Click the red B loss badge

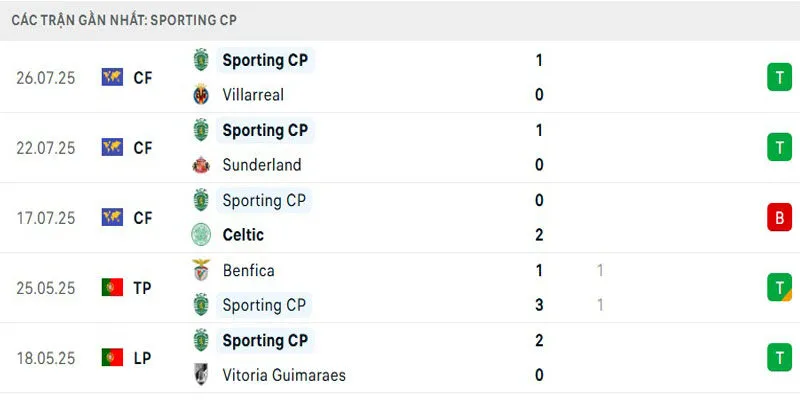tap(779, 217)
